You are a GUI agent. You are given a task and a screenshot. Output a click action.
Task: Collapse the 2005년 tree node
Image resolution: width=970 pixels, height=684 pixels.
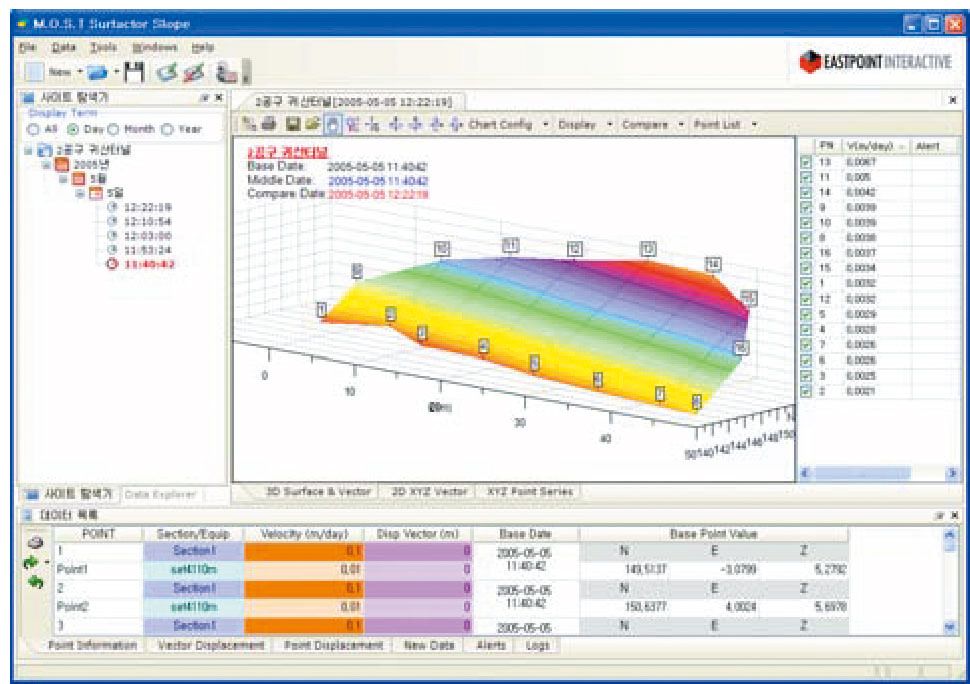click(x=46, y=165)
